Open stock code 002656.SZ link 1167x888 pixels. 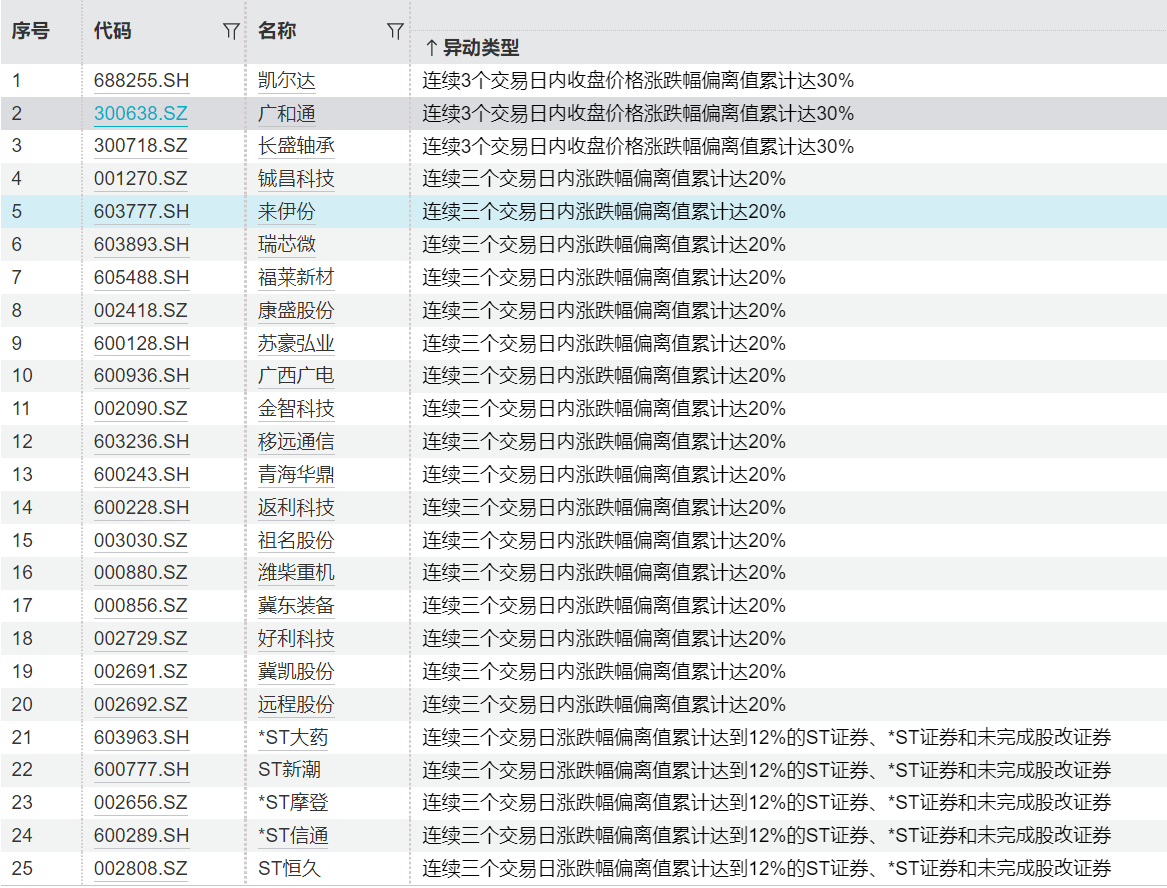141,802
